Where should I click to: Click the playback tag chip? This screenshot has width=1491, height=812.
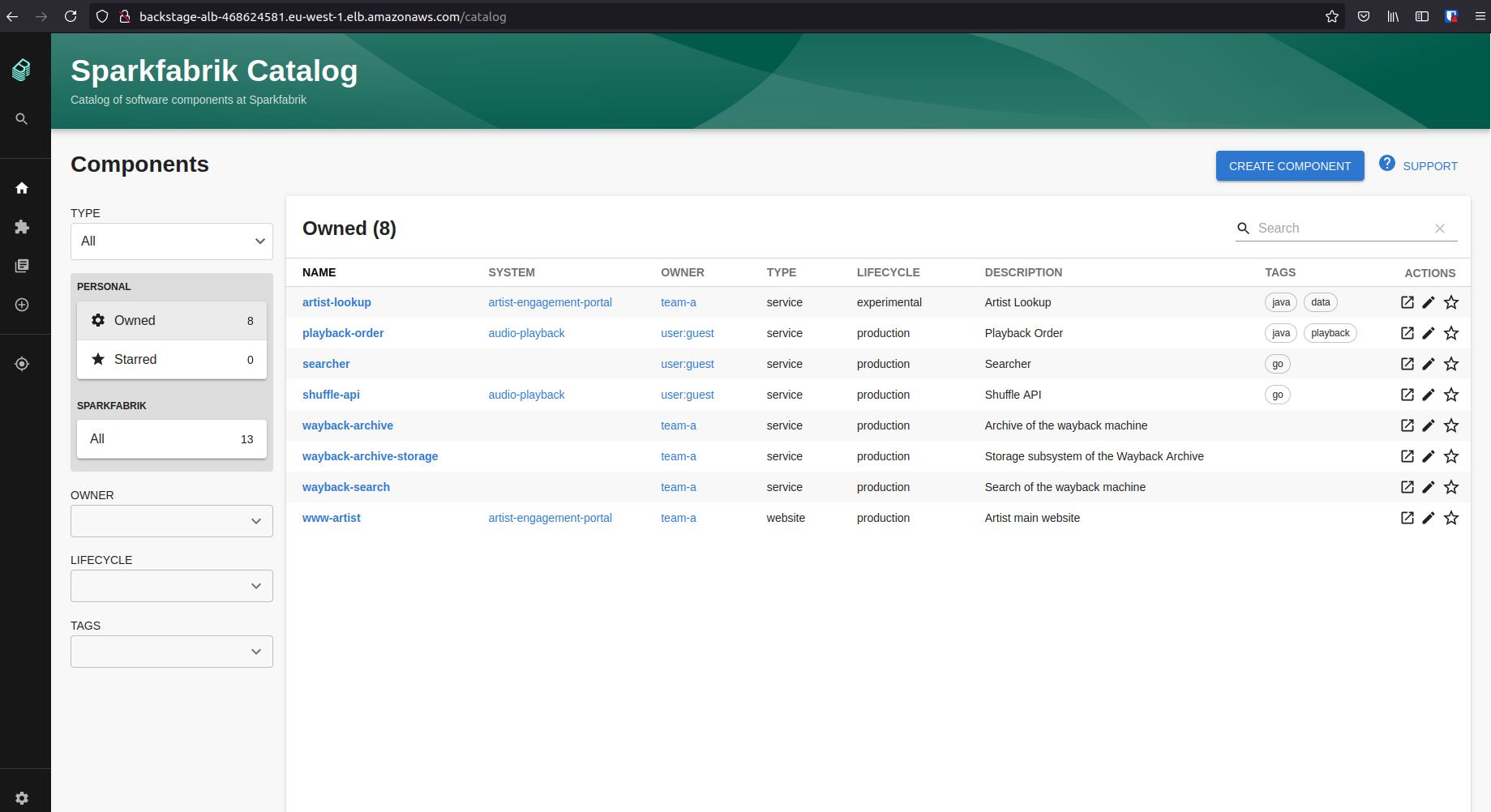1330,333
